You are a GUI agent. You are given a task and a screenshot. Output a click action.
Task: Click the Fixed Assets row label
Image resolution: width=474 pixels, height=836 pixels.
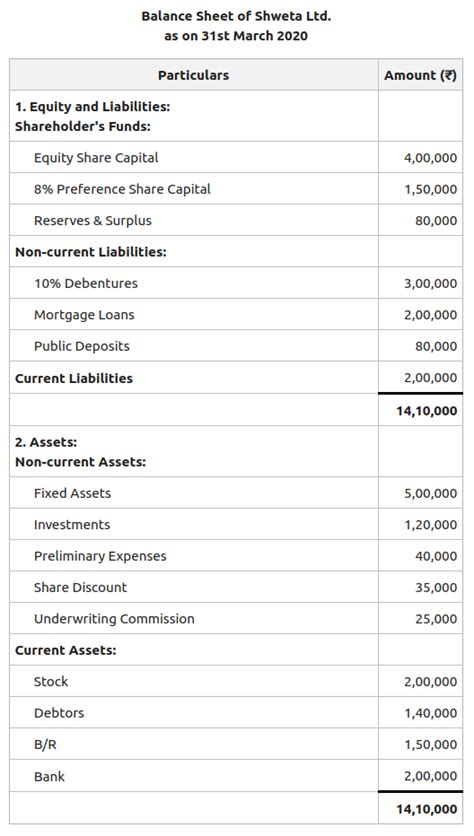pyautogui.click(x=73, y=493)
